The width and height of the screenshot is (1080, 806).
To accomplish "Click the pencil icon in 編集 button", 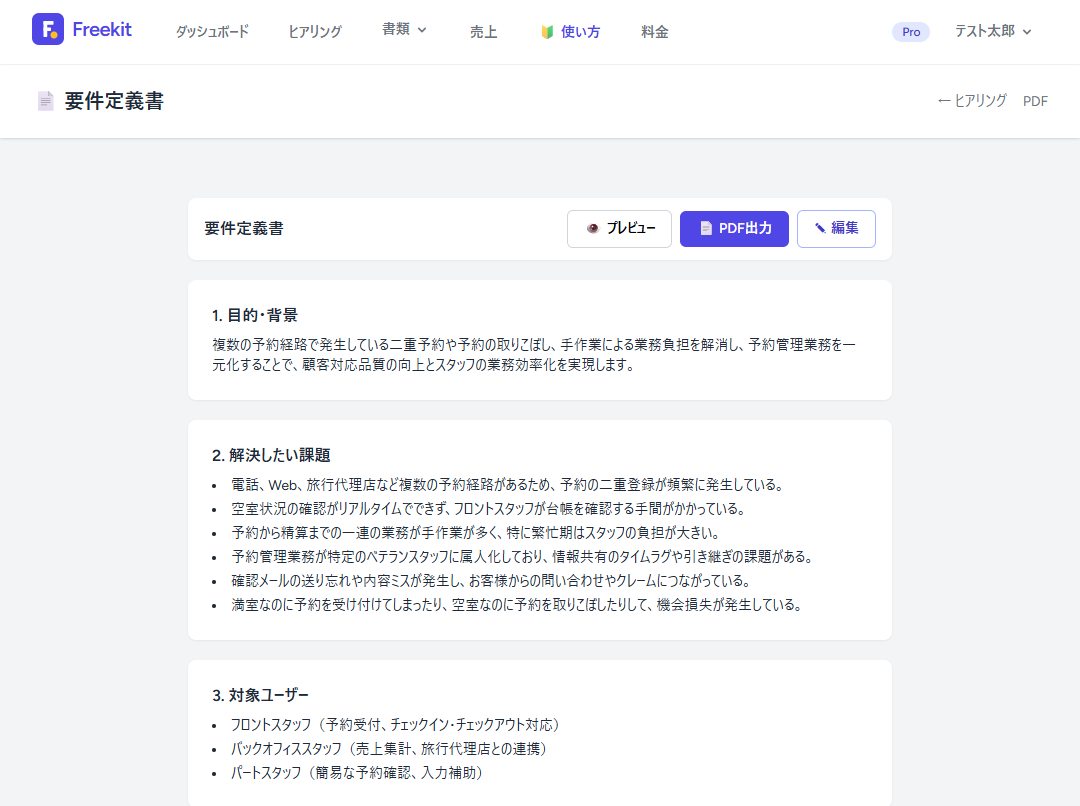I will pyautogui.click(x=820, y=229).
